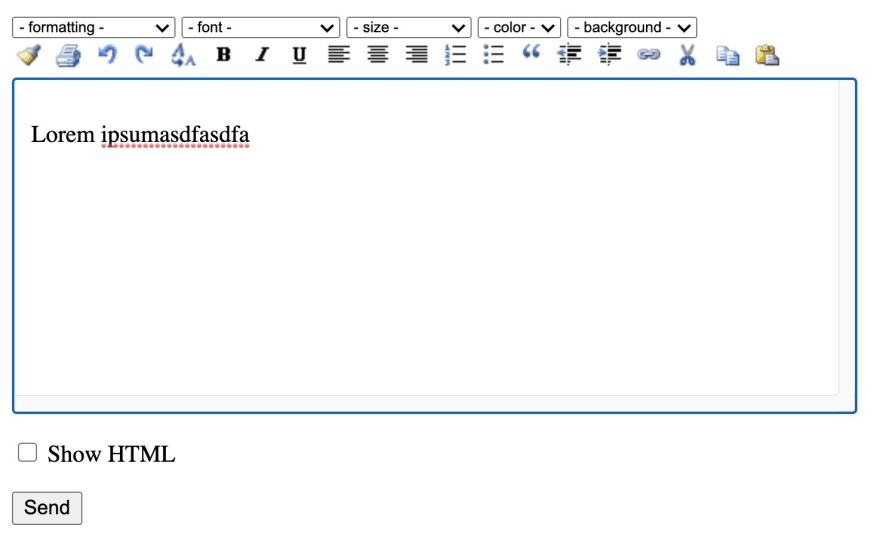Apply blockquote formatting
Image resolution: width=880 pixels, height=559 pixels.
[531, 53]
